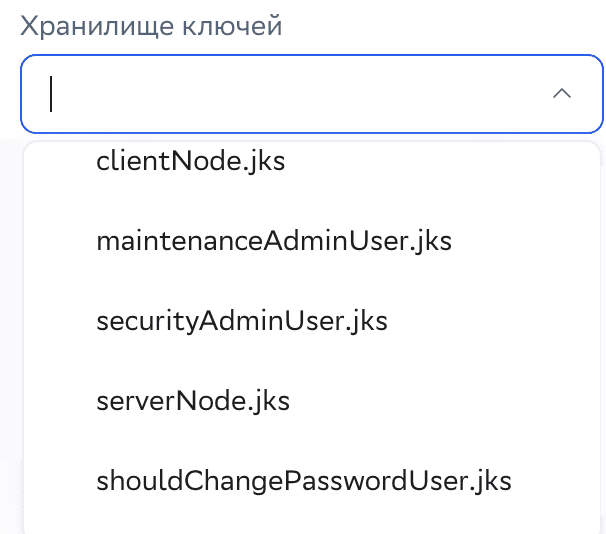Pick the should-change-password user keystore

pos(304,481)
